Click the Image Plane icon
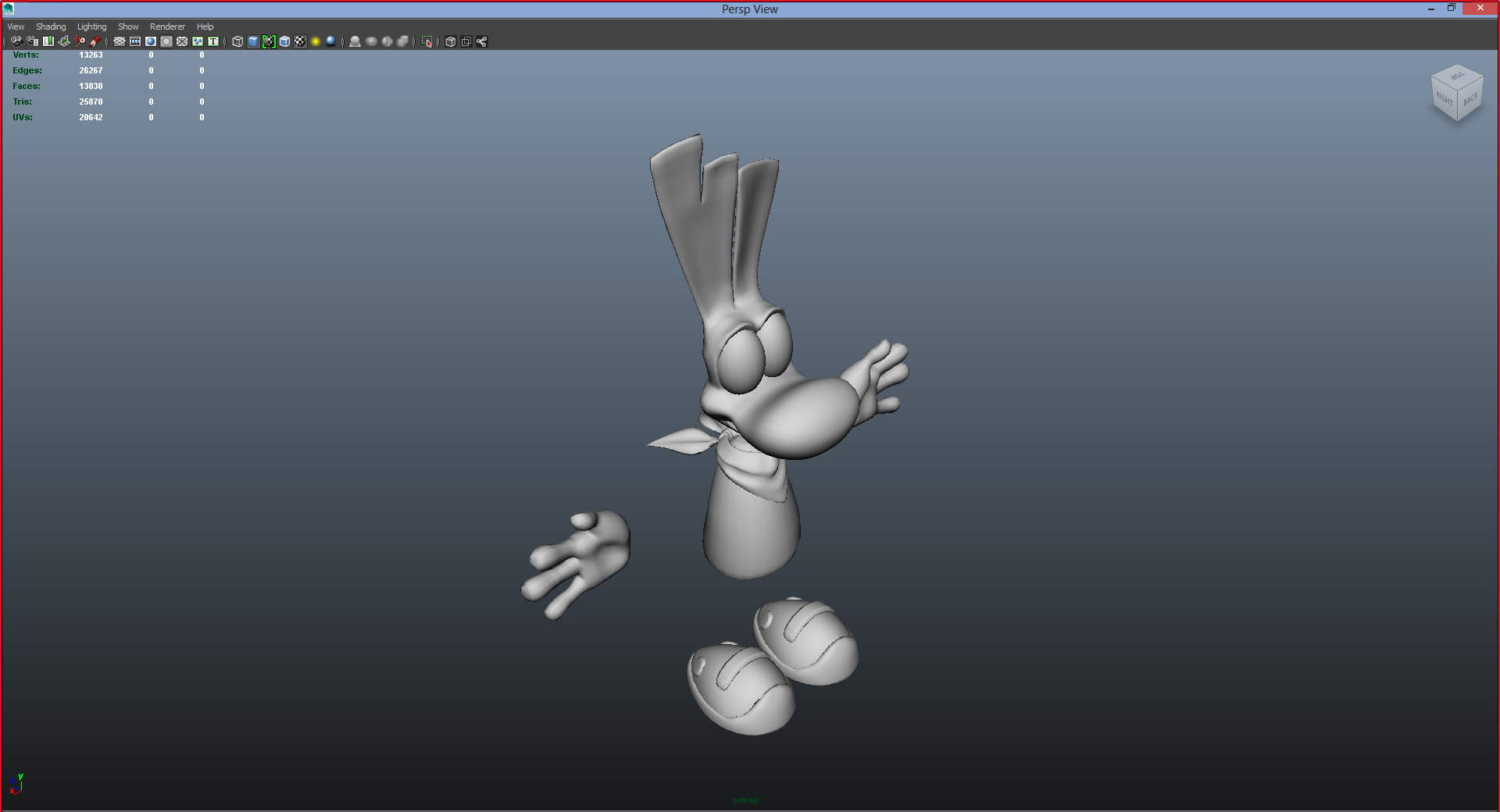The image size is (1500, 812). pos(64,41)
